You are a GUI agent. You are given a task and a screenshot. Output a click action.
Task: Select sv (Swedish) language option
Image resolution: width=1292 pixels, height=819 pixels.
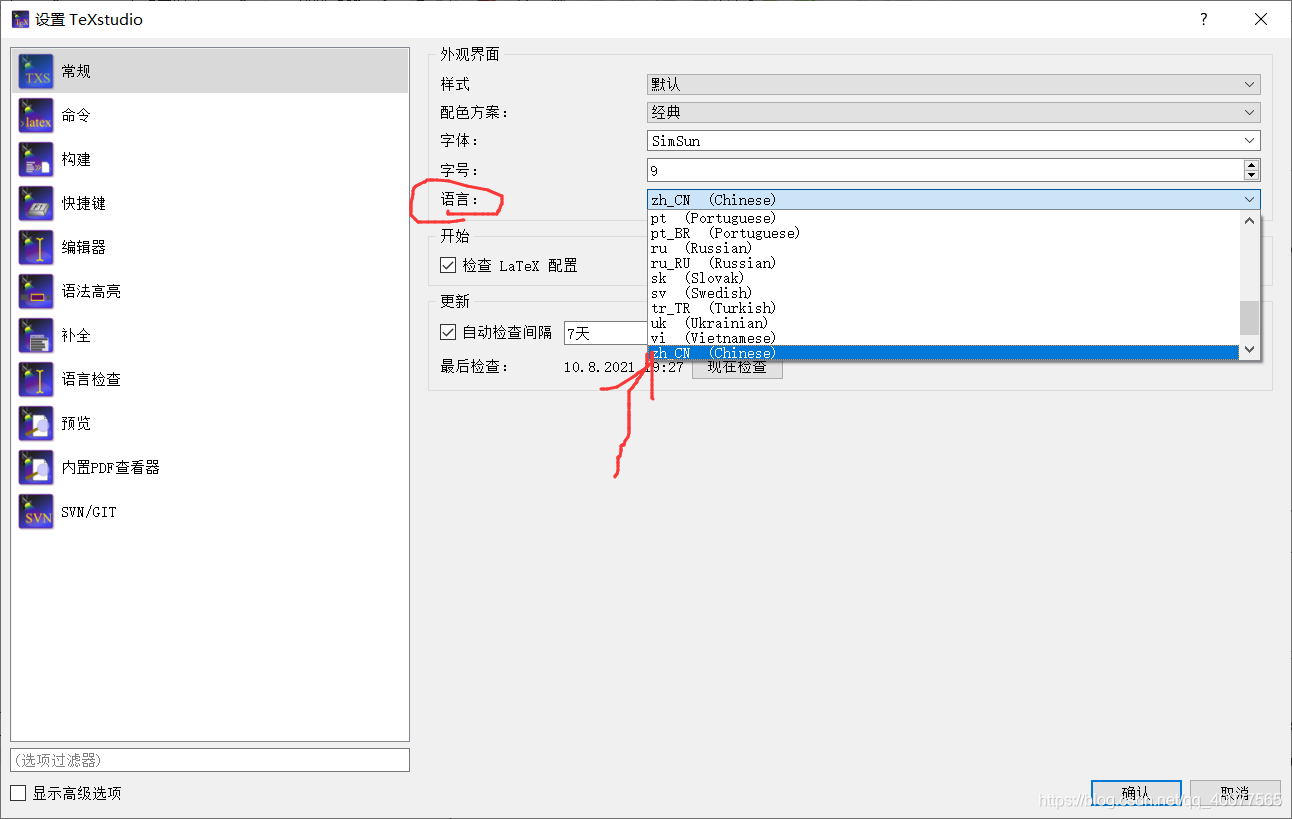[943, 293]
